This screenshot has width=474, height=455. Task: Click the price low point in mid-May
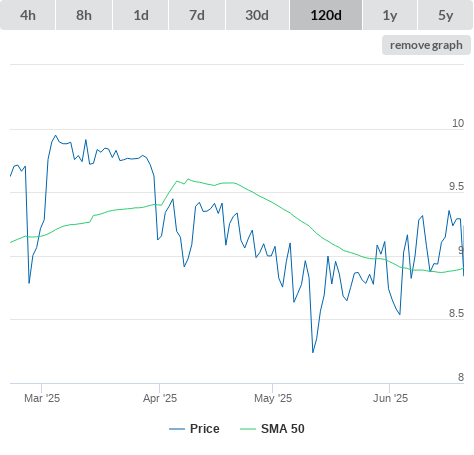pyautogui.click(x=313, y=352)
